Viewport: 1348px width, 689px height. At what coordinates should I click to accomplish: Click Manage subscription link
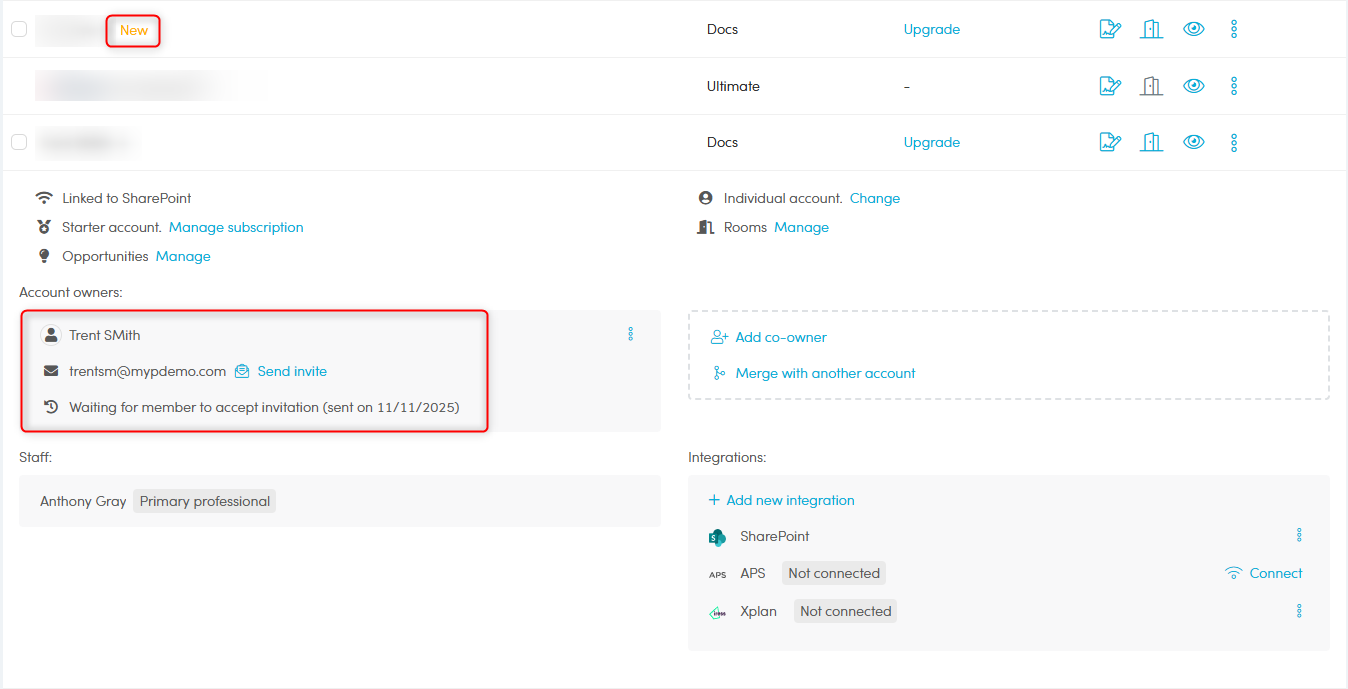point(236,227)
